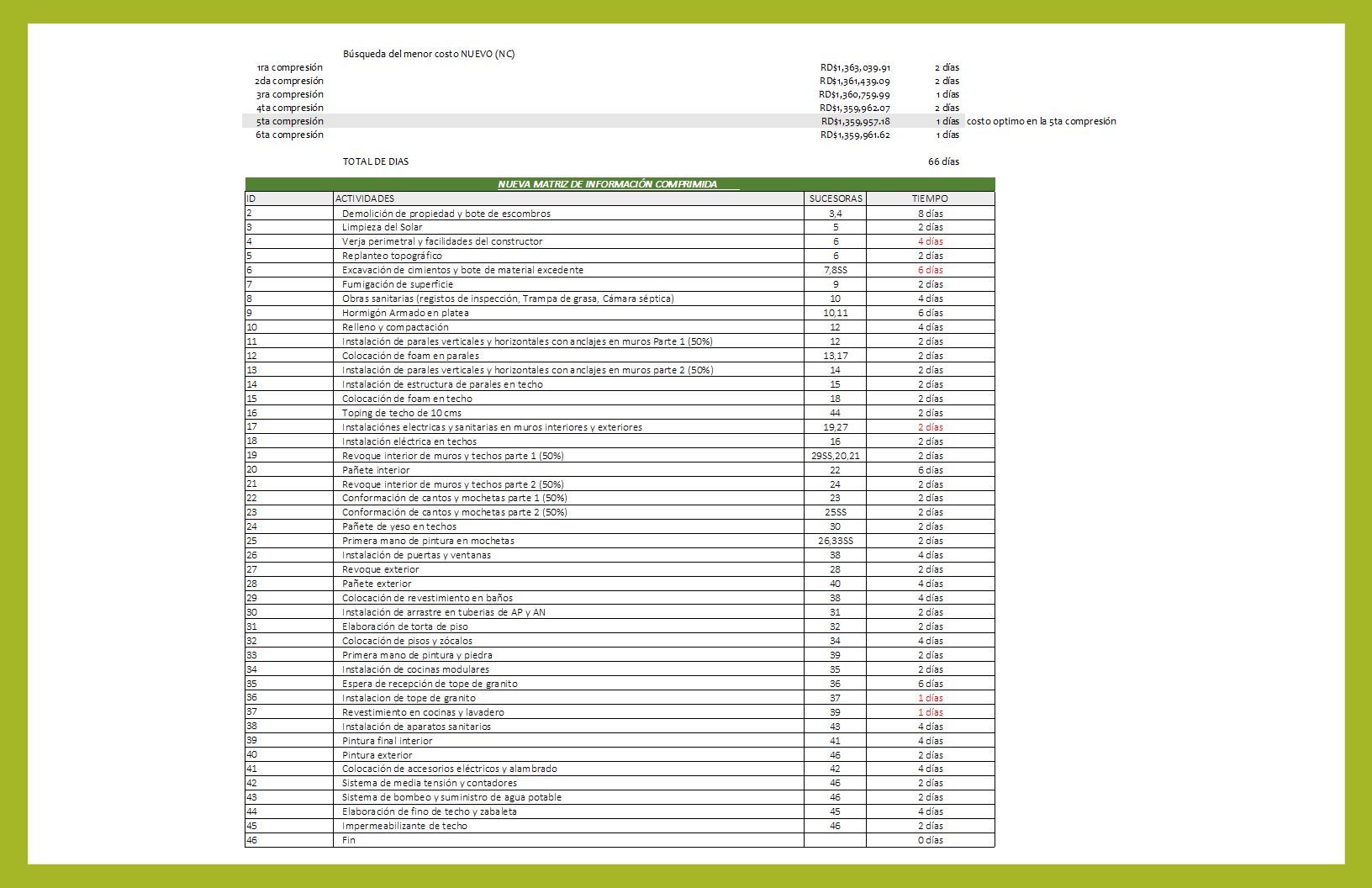Select 'Colocación de revestimiento en baños' cell
1372x888 pixels.
[x=568, y=598]
